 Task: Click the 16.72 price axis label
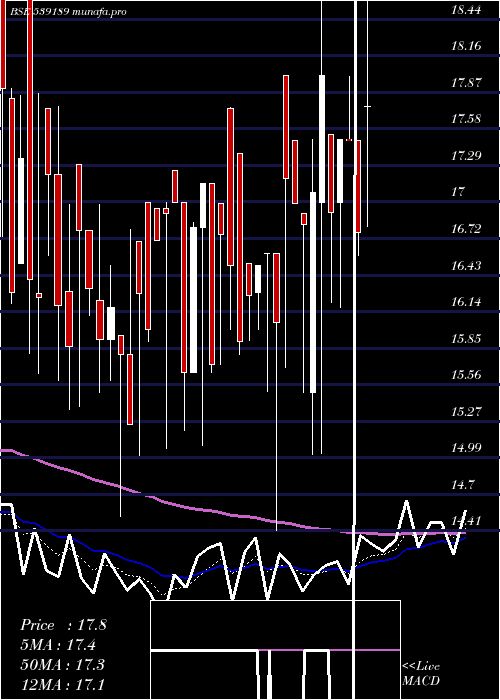pyautogui.click(x=466, y=229)
